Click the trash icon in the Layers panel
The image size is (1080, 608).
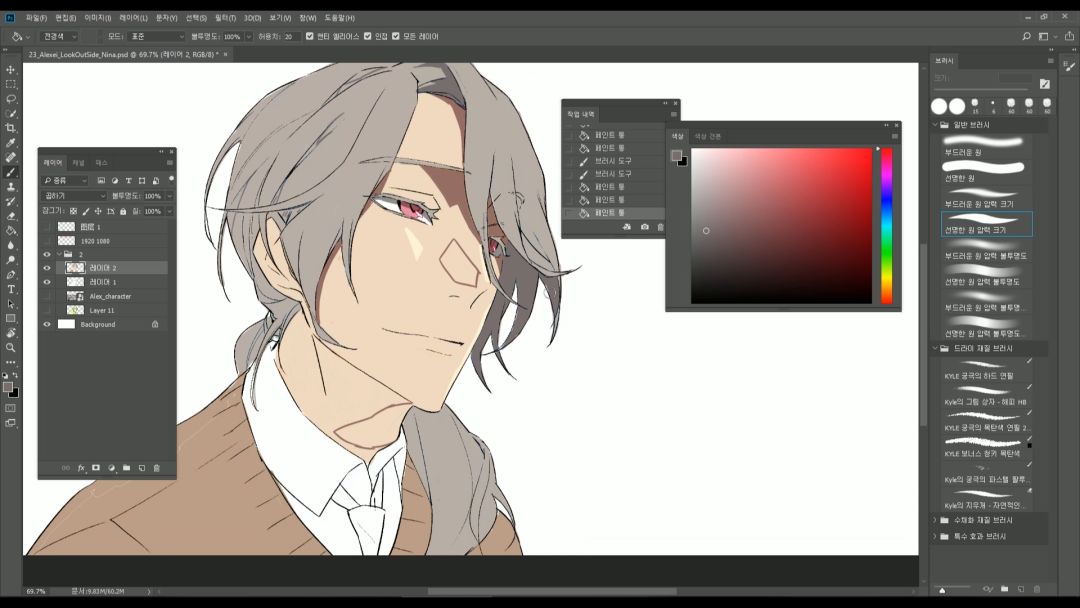[x=156, y=468]
